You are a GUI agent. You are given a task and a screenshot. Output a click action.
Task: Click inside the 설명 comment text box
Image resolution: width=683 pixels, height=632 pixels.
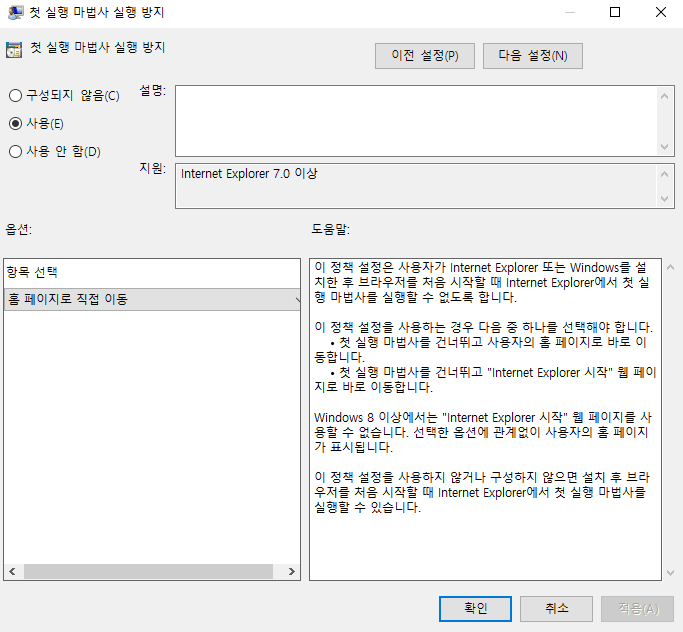416,121
